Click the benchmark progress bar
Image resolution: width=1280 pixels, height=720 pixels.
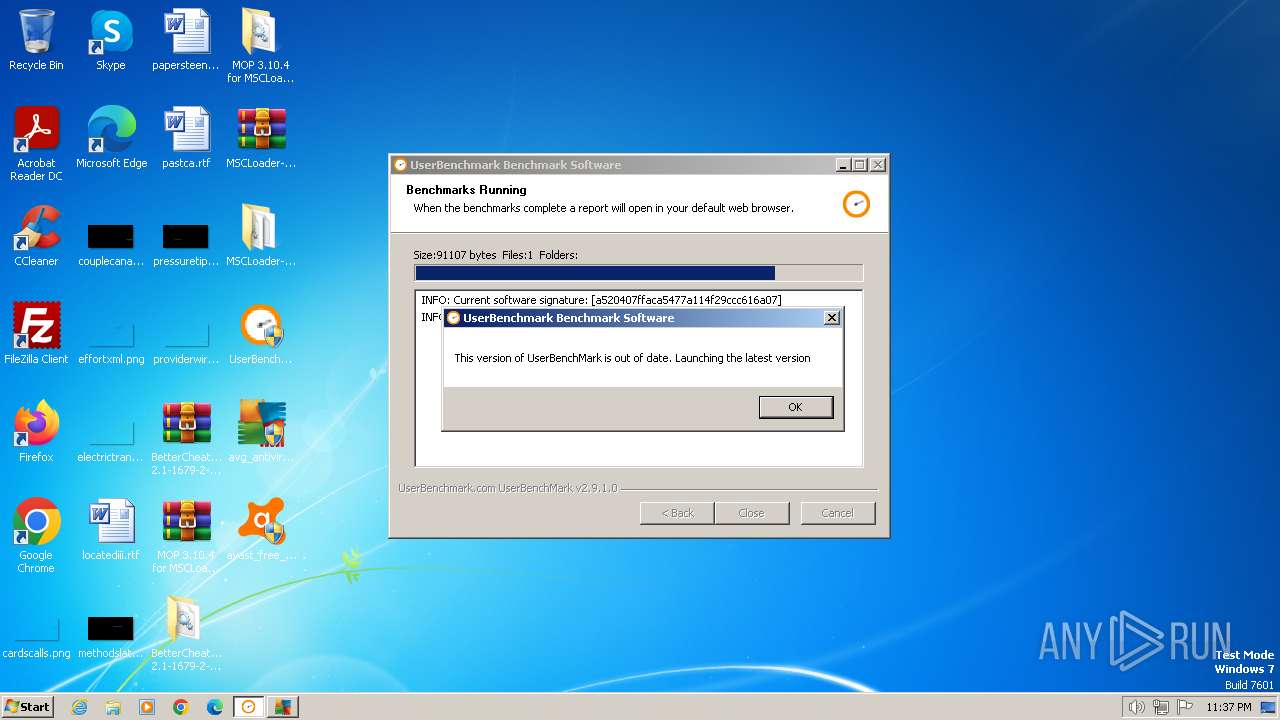[x=638, y=273]
